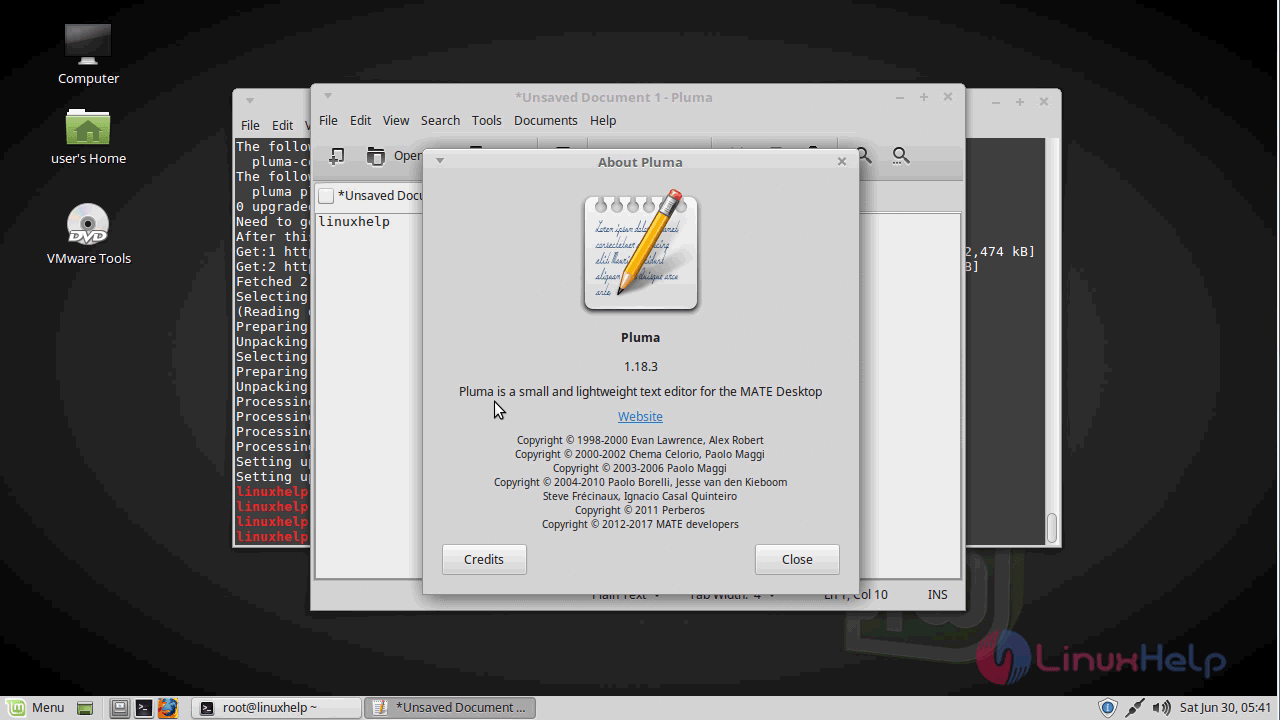Click the Open file icon in Pluma toolbar

(x=376, y=155)
